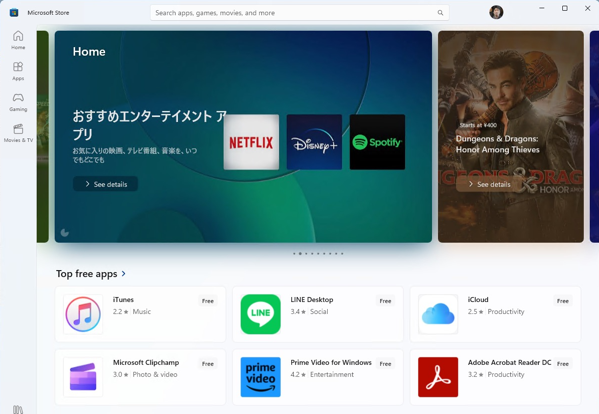Click the Spotify tile
Image resolution: width=599 pixels, height=414 pixels.
tap(377, 142)
